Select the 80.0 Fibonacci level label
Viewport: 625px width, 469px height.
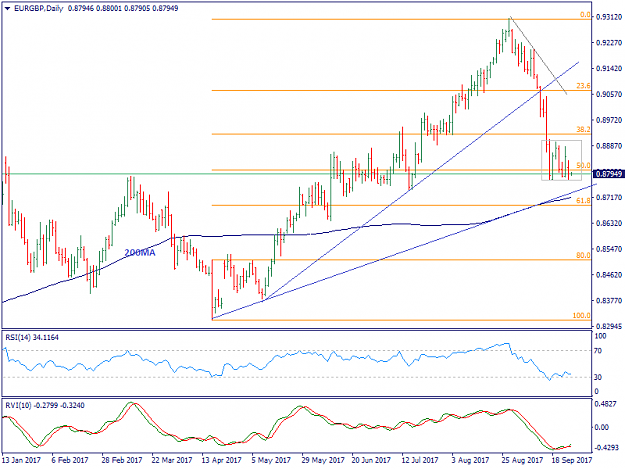pyautogui.click(x=583, y=255)
